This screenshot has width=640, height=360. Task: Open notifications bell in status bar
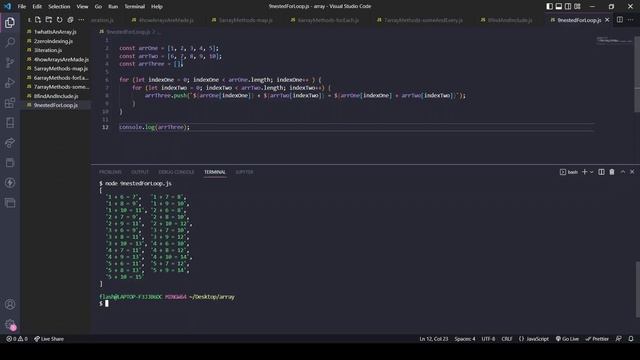pos(631,339)
